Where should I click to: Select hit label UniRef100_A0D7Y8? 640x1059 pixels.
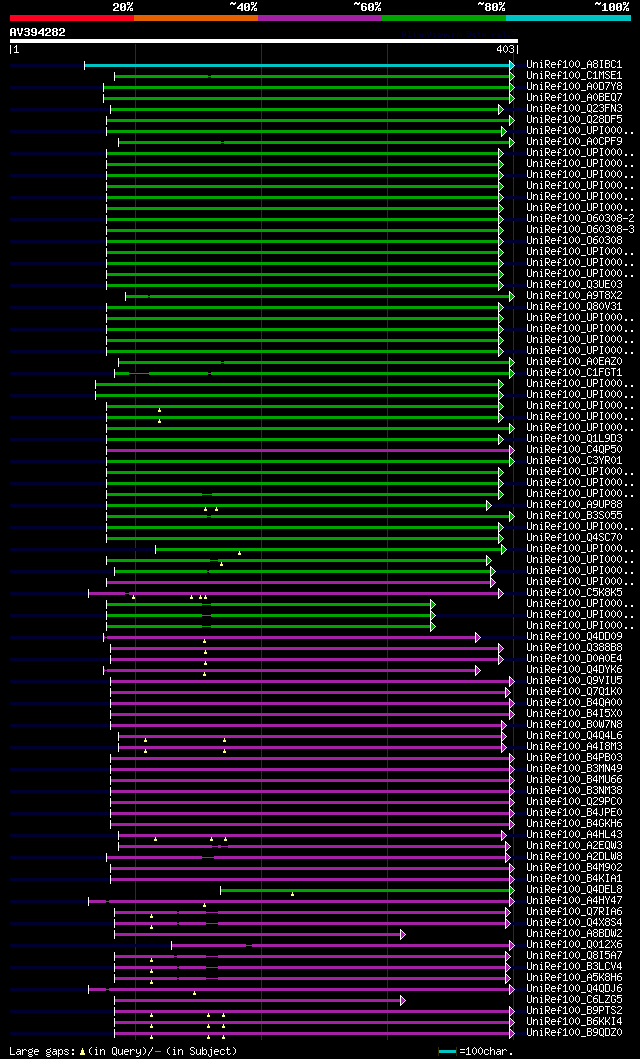[x=575, y=86]
